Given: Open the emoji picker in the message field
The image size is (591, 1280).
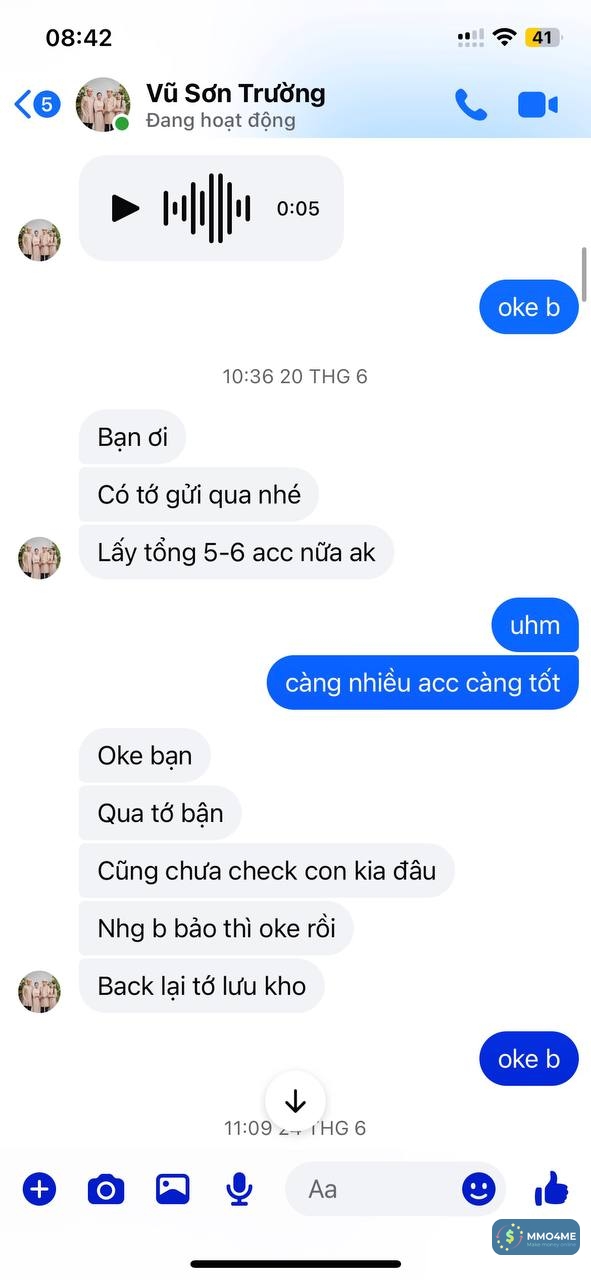Looking at the screenshot, I should pos(479,1189).
